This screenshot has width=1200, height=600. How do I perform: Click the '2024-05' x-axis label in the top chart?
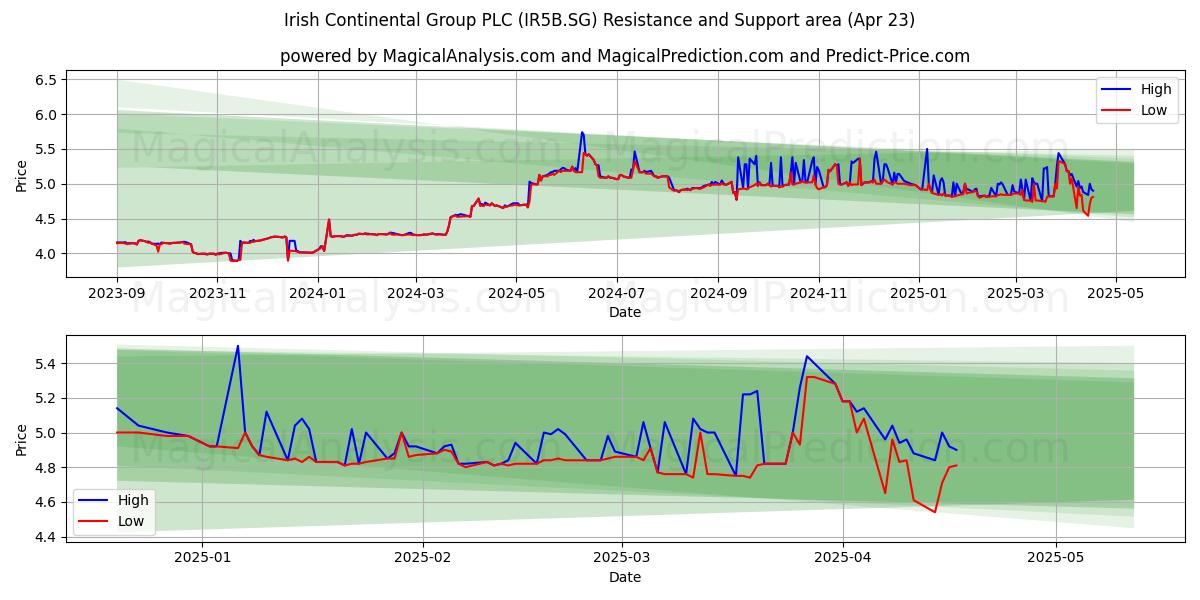[x=516, y=294]
